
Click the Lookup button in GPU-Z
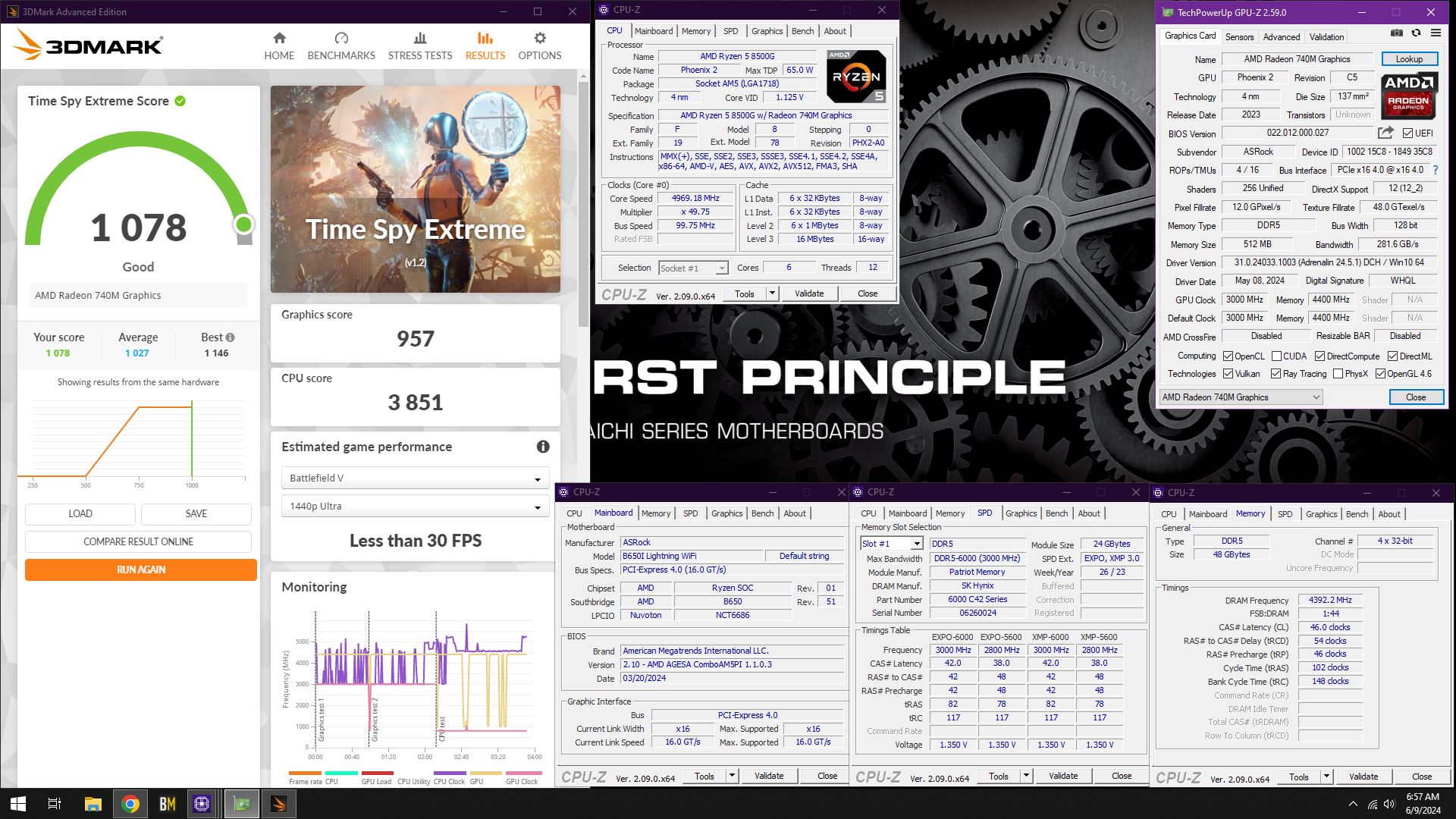1409,59
